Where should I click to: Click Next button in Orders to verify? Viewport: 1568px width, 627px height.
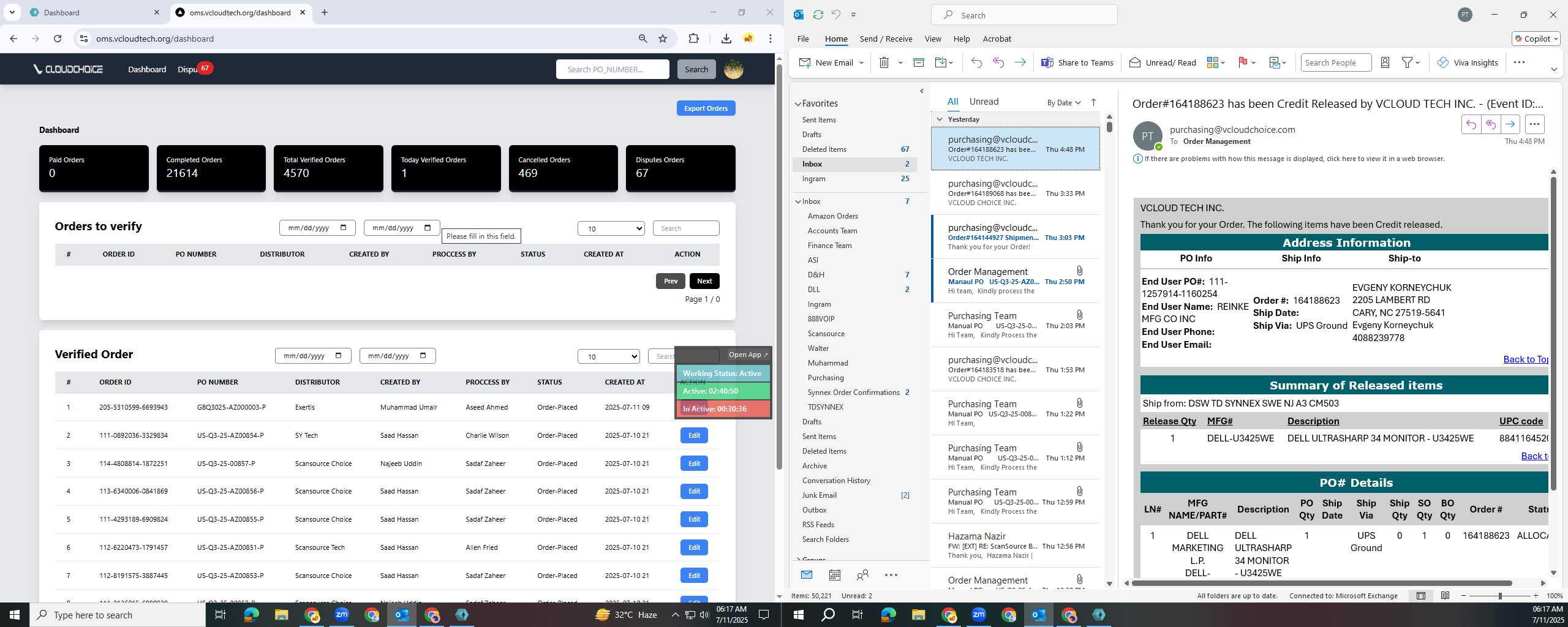(704, 281)
